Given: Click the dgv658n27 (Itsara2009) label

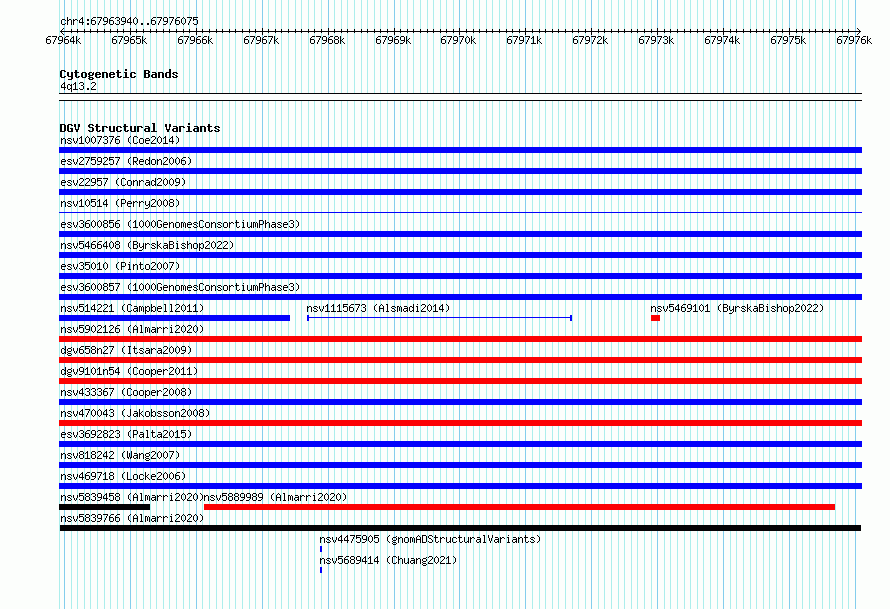Looking at the screenshot, I should (x=126, y=350).
